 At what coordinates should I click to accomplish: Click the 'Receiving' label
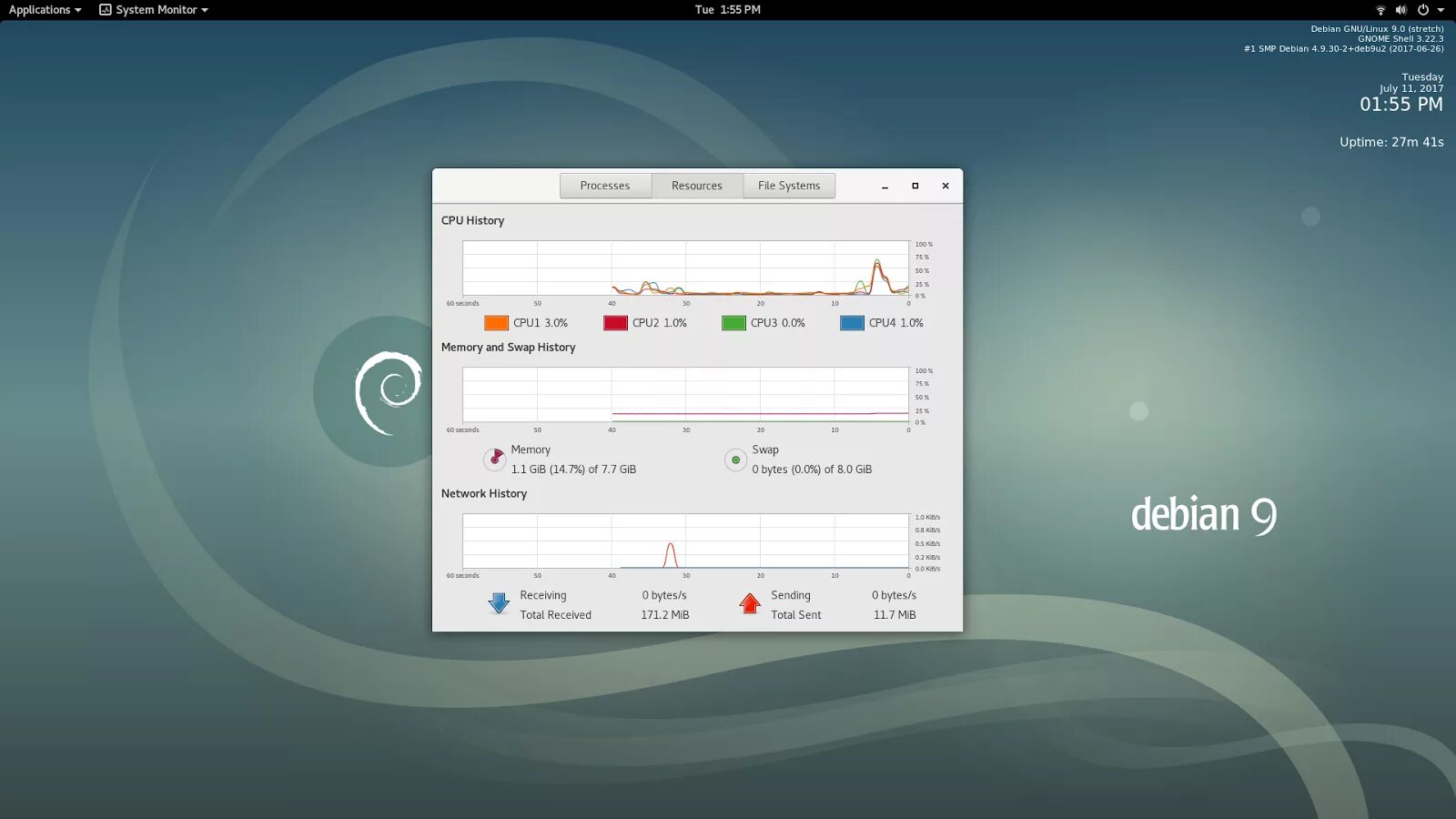point(543,595)
